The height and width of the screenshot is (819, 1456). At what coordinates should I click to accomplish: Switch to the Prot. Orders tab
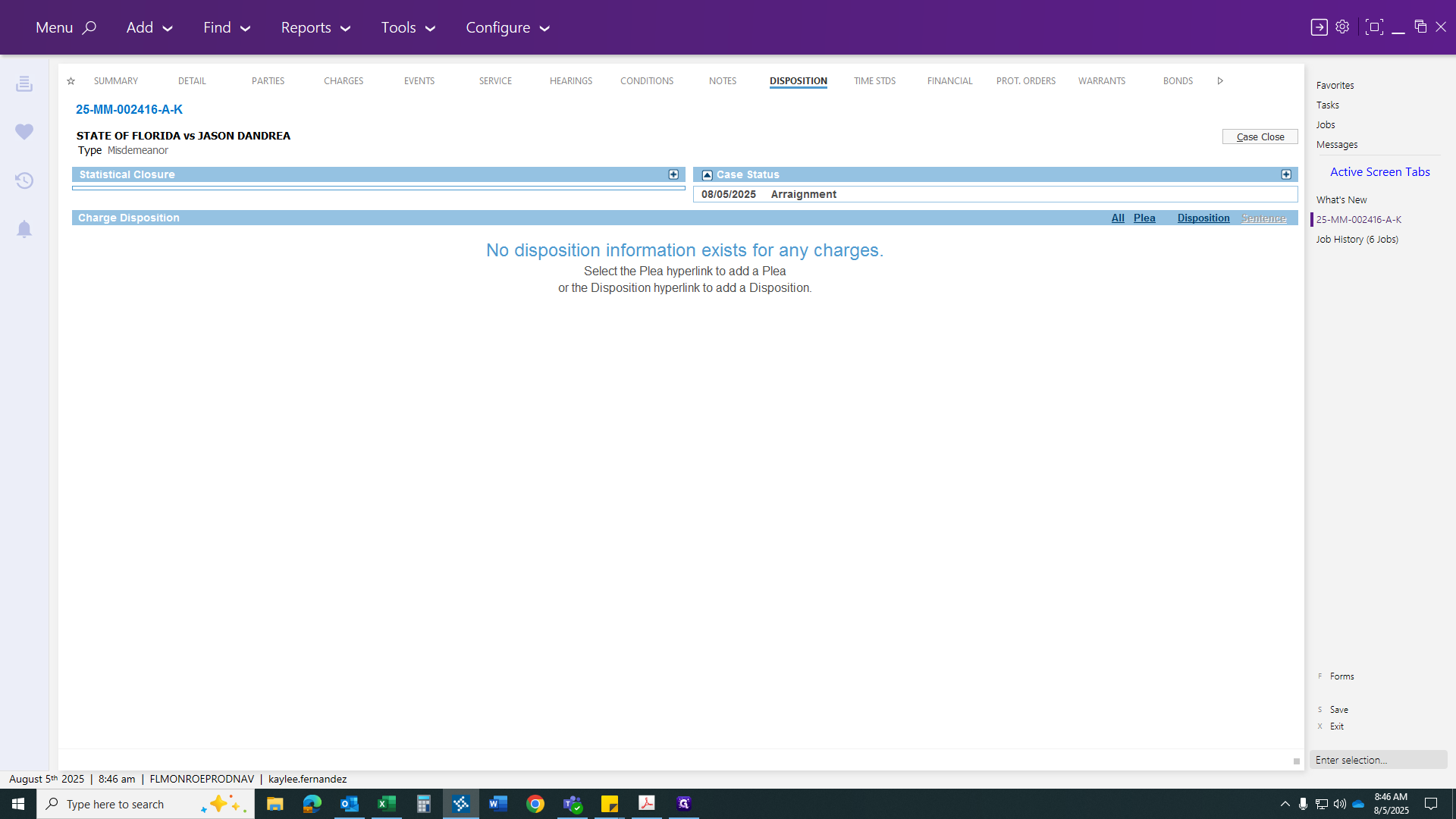1026,81
